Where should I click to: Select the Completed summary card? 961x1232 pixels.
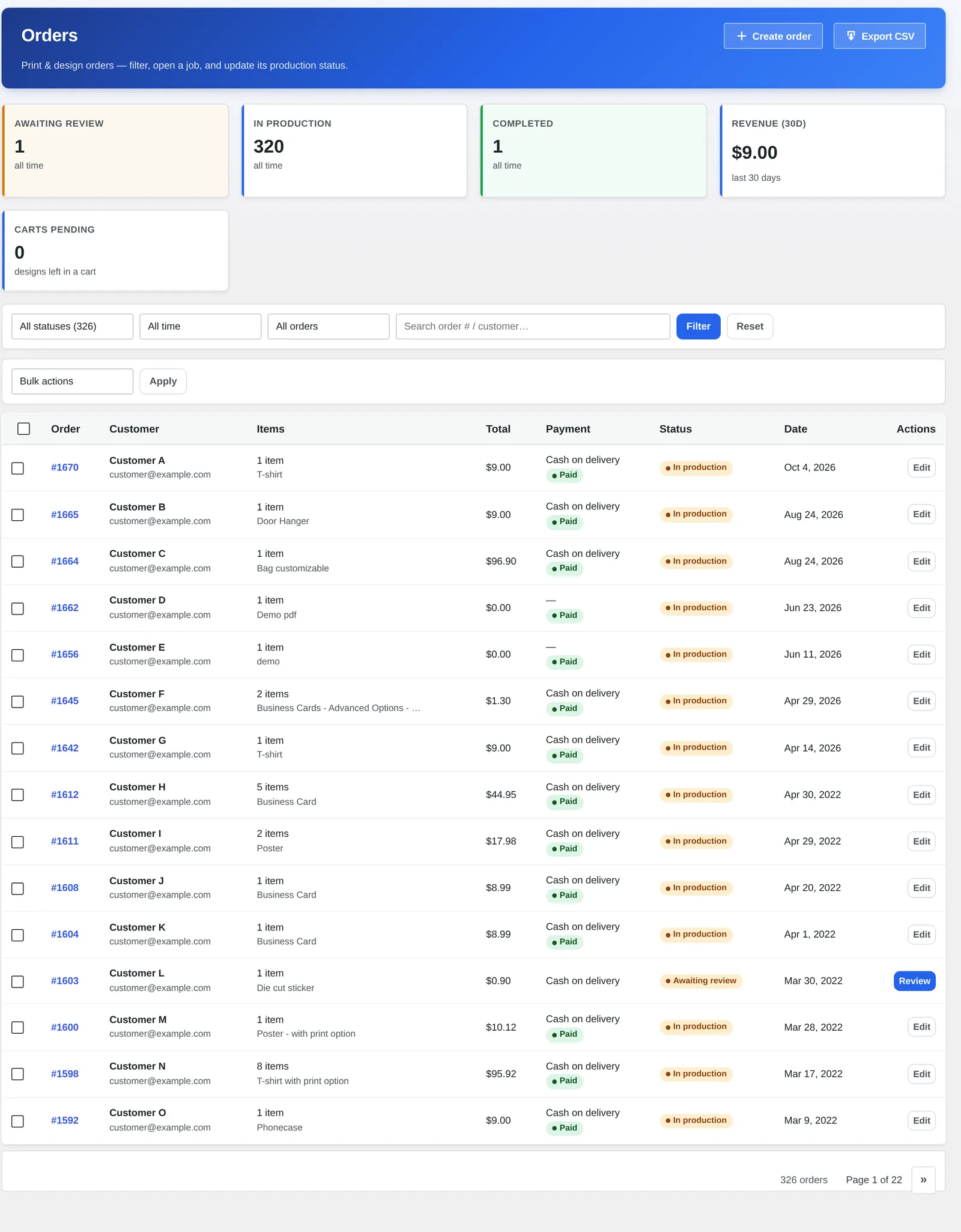tap(593, 150)
